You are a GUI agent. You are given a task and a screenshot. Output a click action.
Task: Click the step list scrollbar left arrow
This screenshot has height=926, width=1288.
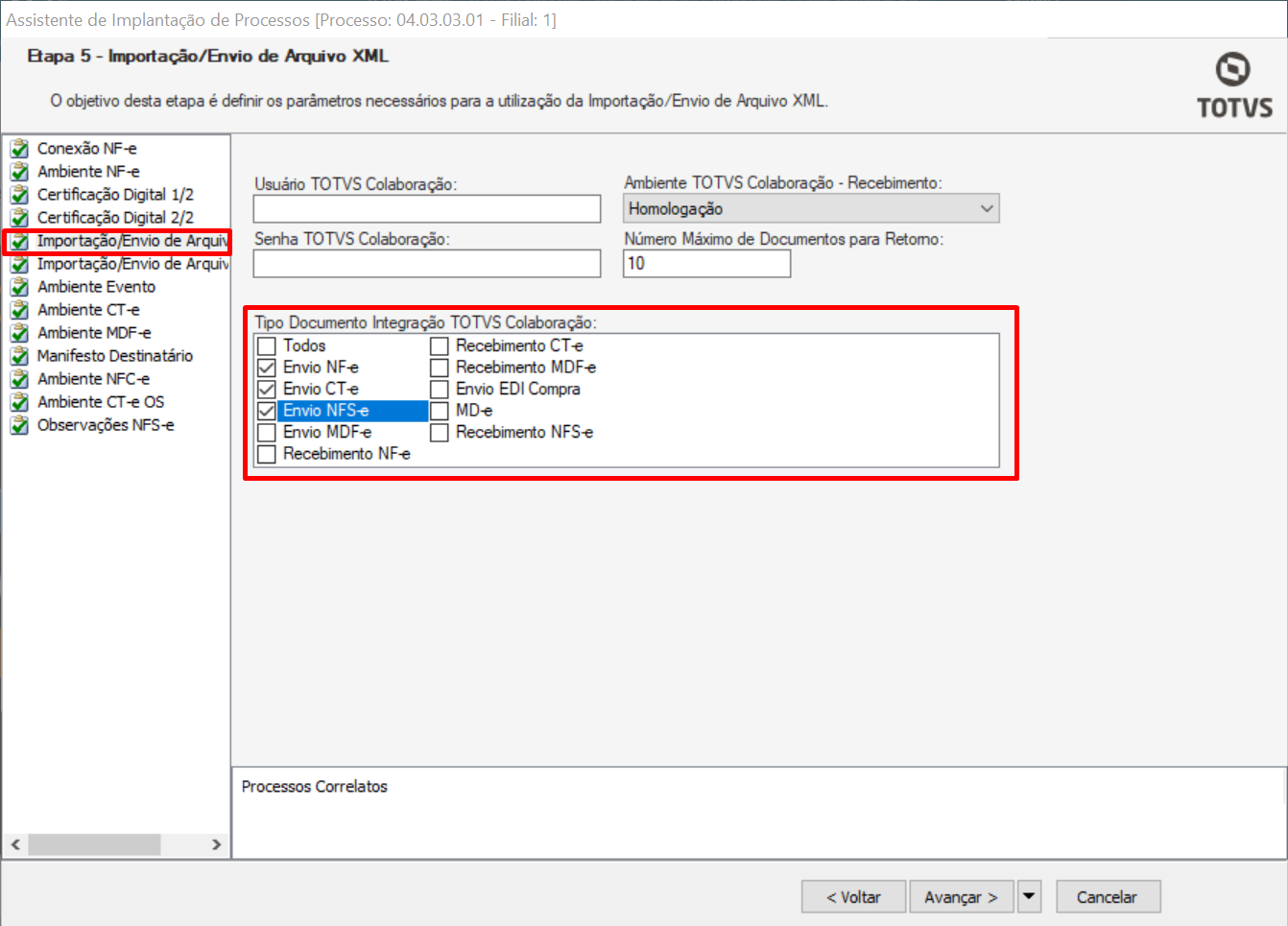[x=15, y=844]
